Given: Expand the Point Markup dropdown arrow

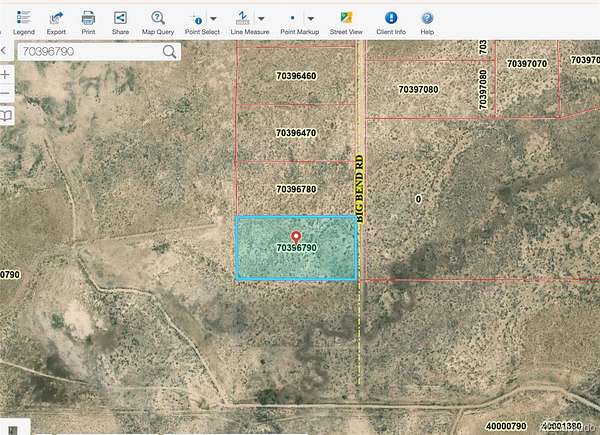Looking at the screenshot, I should tap(311, 19).
